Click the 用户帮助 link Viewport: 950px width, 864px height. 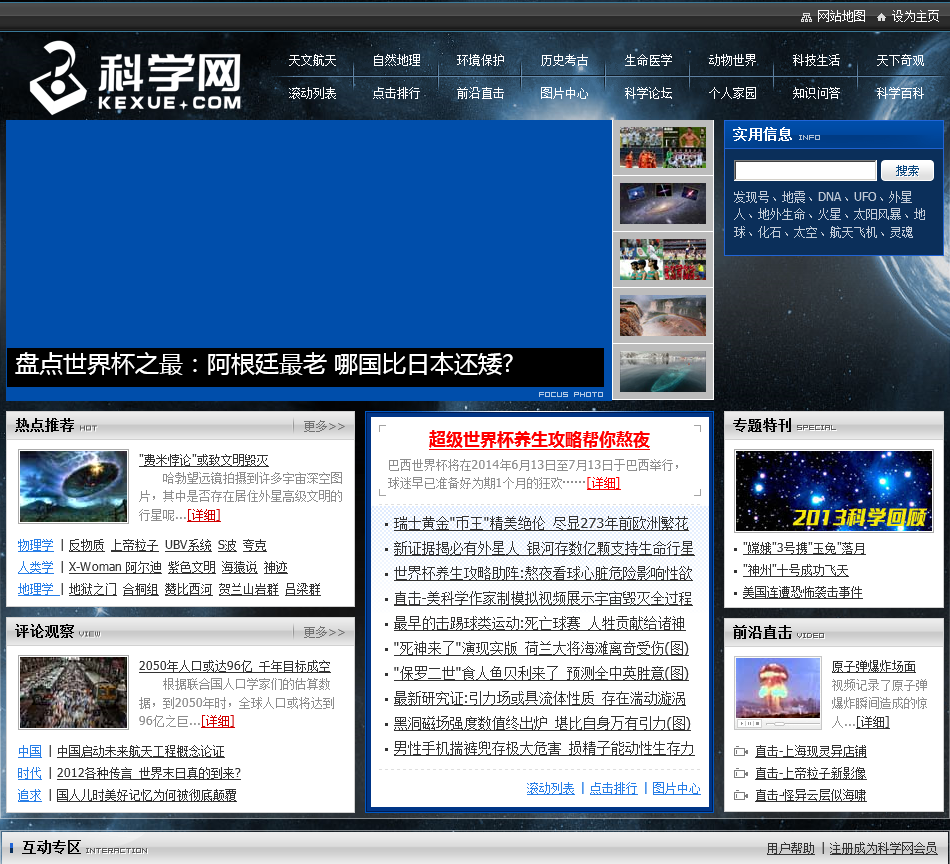click(791, 848)
